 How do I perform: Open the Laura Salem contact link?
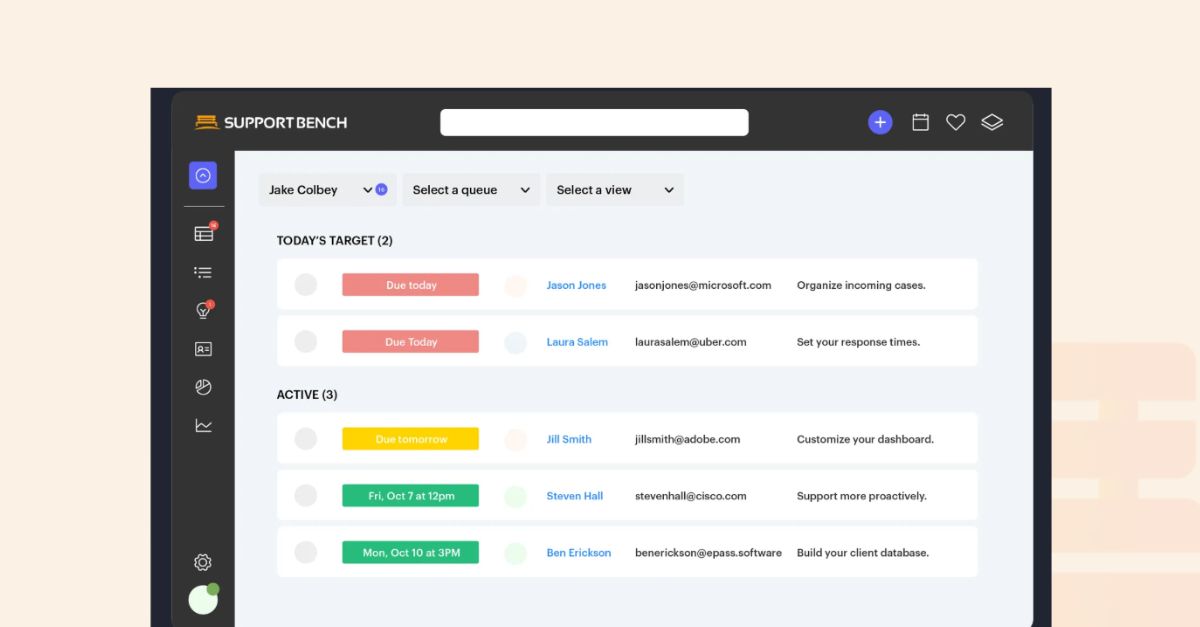click(577, 342)
